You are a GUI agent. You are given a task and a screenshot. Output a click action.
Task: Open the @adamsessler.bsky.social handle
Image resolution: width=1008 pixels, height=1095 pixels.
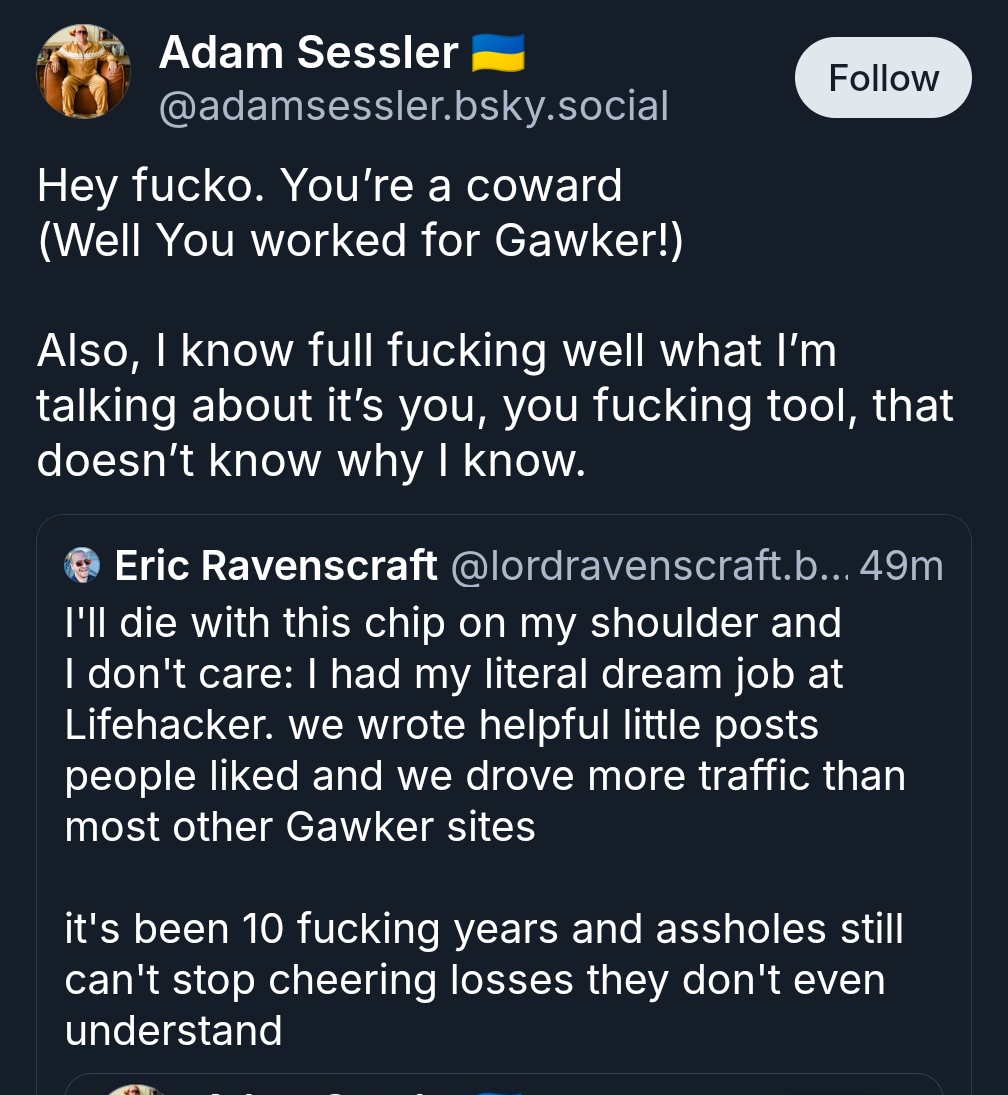point(413,105)
